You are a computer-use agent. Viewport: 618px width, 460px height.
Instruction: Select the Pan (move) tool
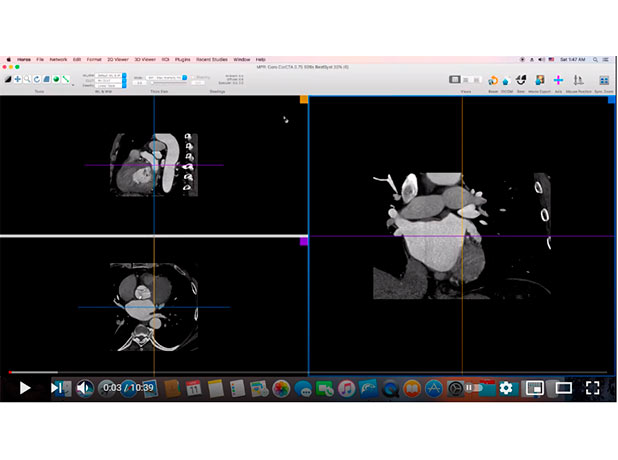pyautogui.click(x=17, y=79)
